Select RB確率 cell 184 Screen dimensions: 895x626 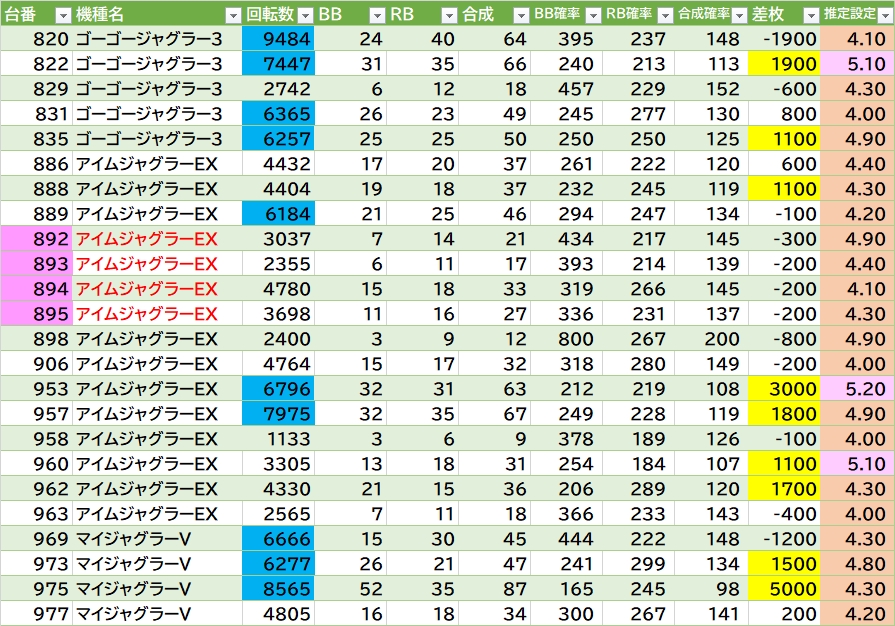[638, 464]
